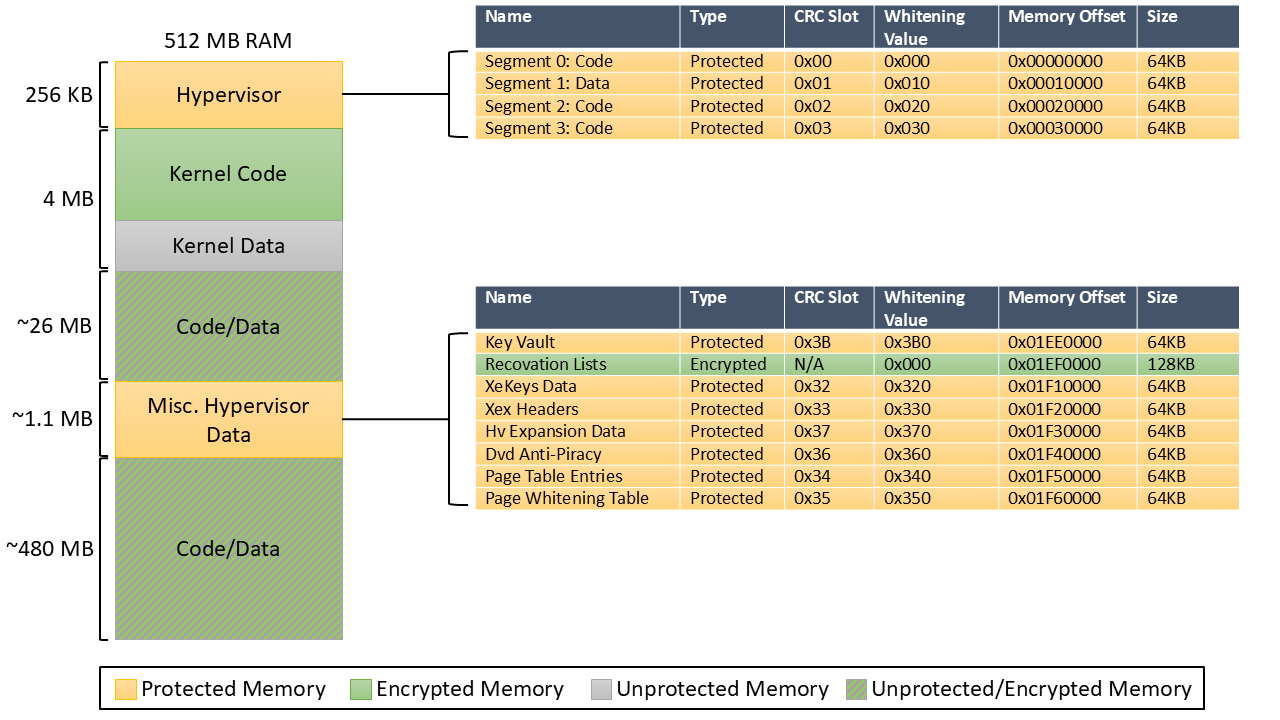Select the Kernel Data block
Screen dimensions: 1280x720
pyautogui.click(x=228, y=246)
